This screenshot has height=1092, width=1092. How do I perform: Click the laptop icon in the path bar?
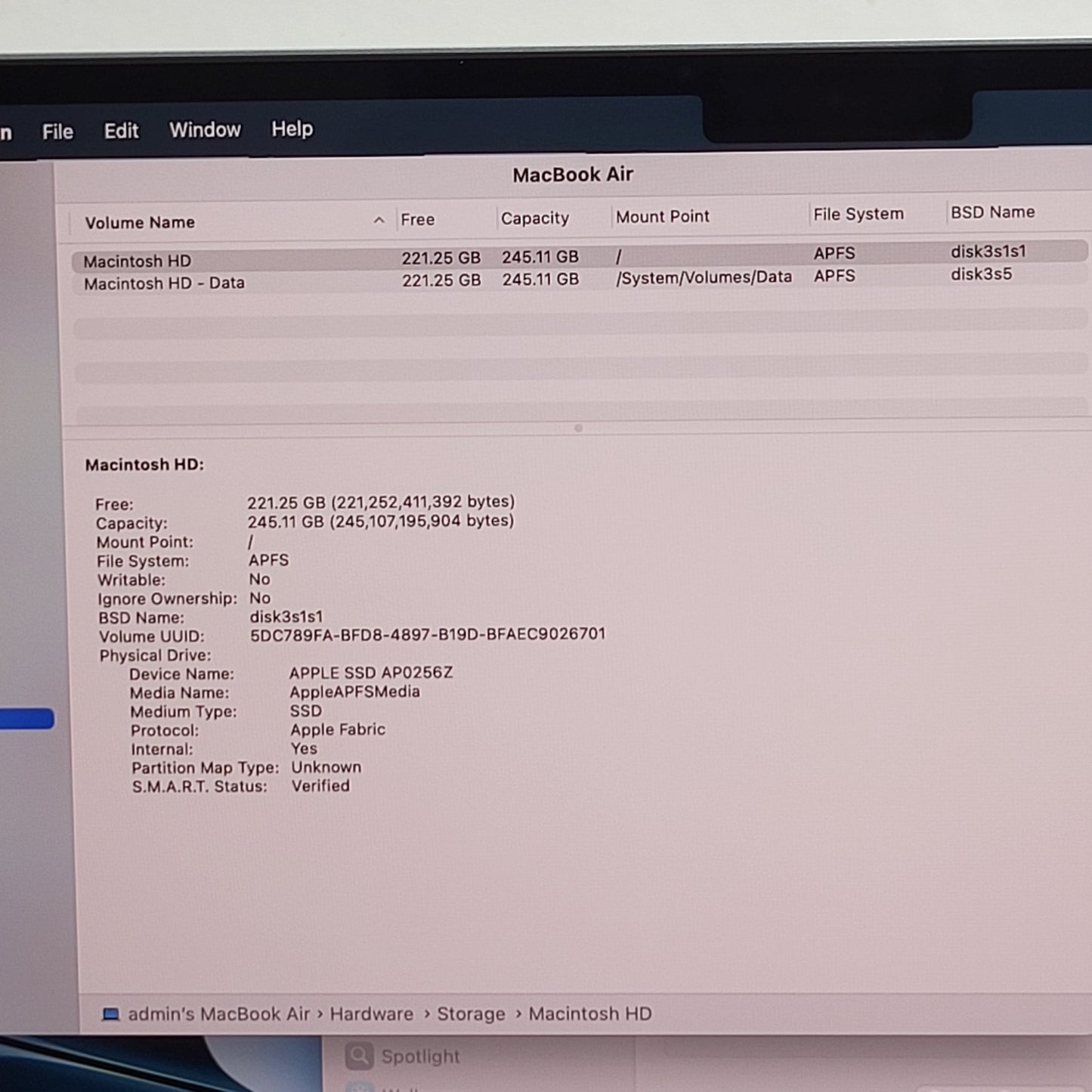click(x=110, y=1014)
